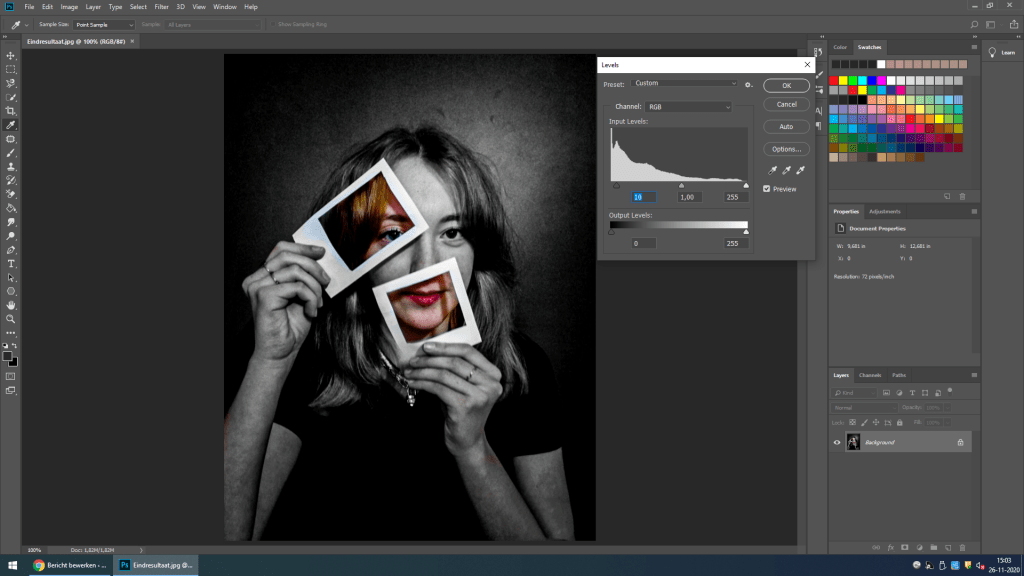1024x576 pixels.
Task: Switch to the Channels tab
Action: (870, 375)
